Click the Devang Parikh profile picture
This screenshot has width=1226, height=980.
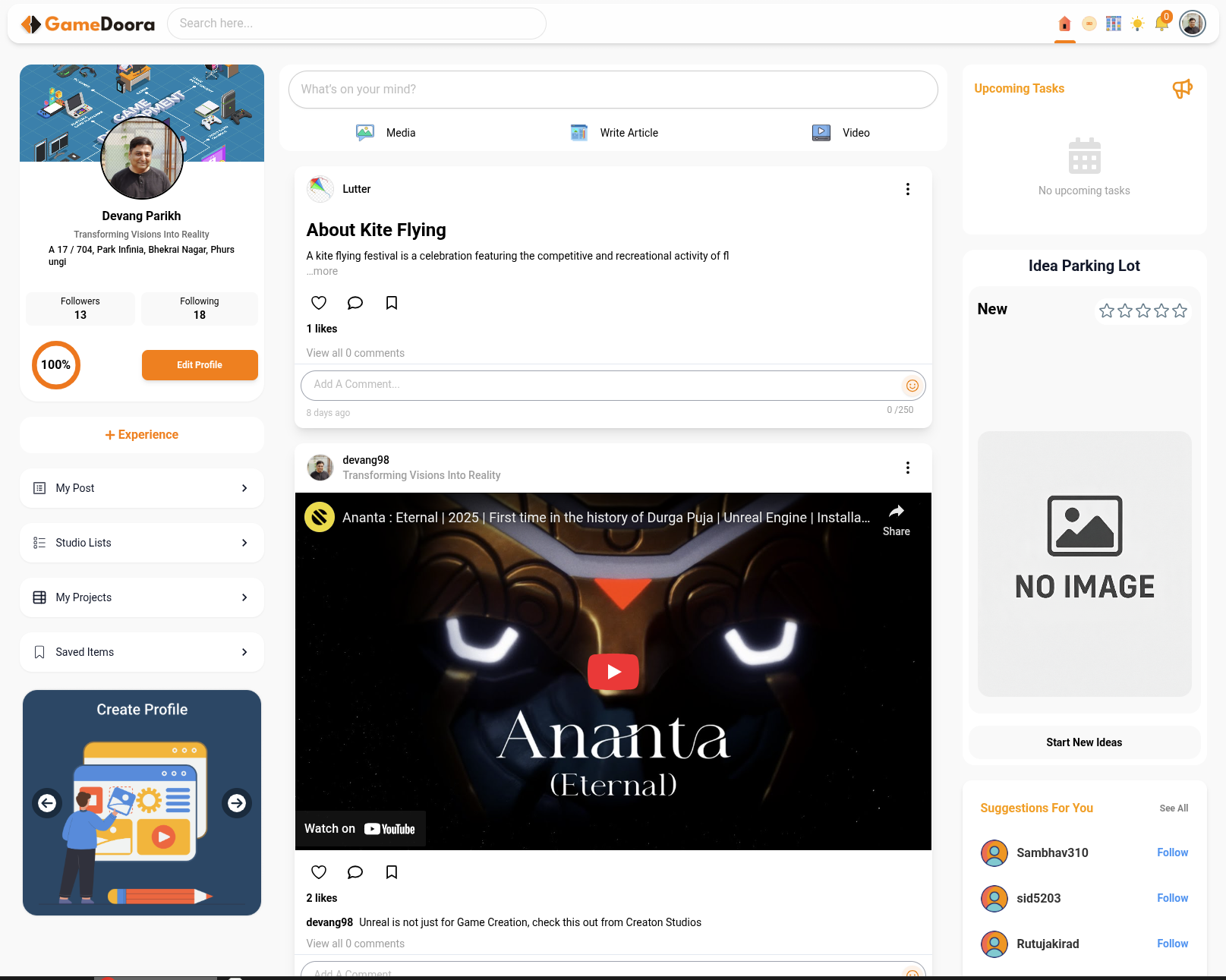(142, 158)
